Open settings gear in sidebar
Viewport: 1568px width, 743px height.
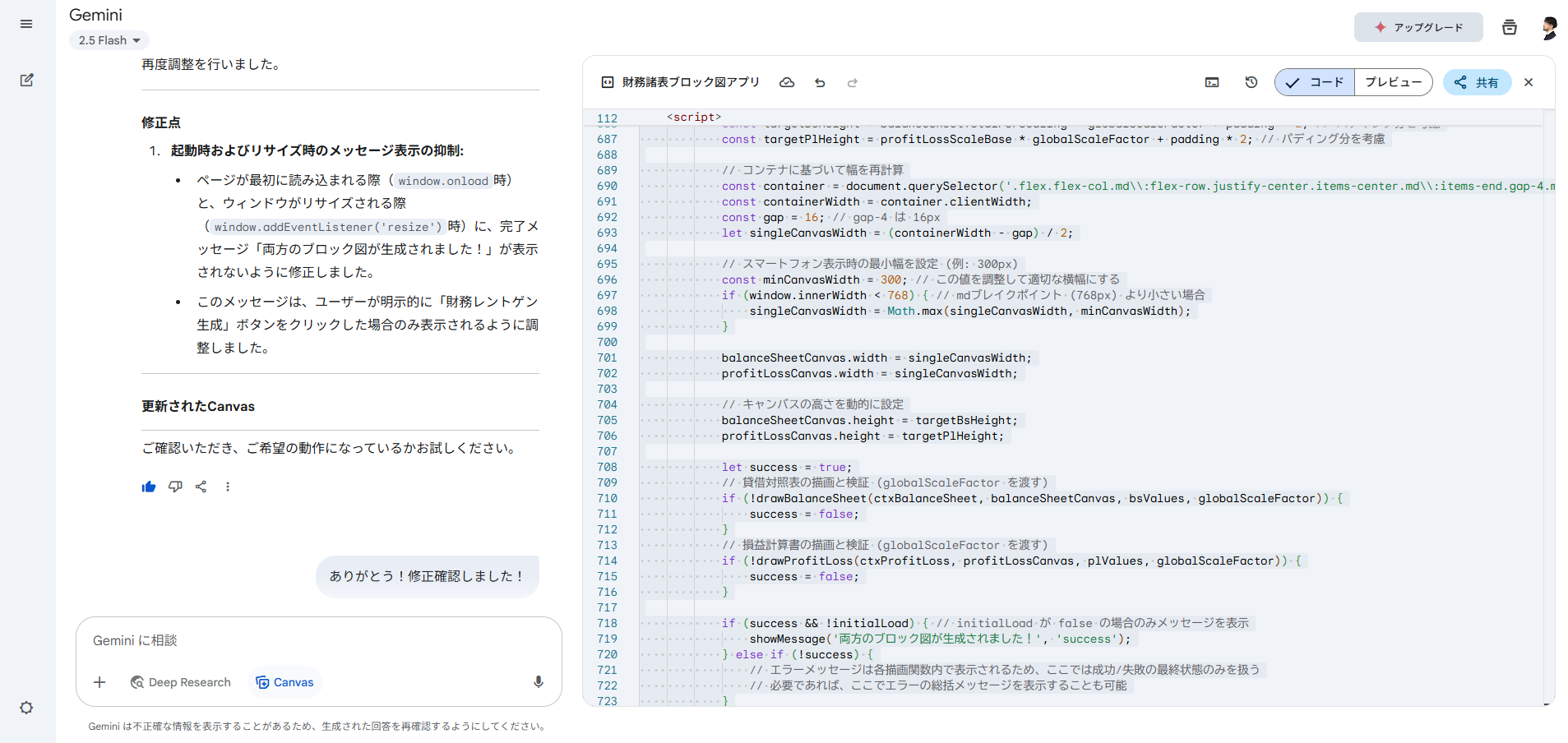26,708
